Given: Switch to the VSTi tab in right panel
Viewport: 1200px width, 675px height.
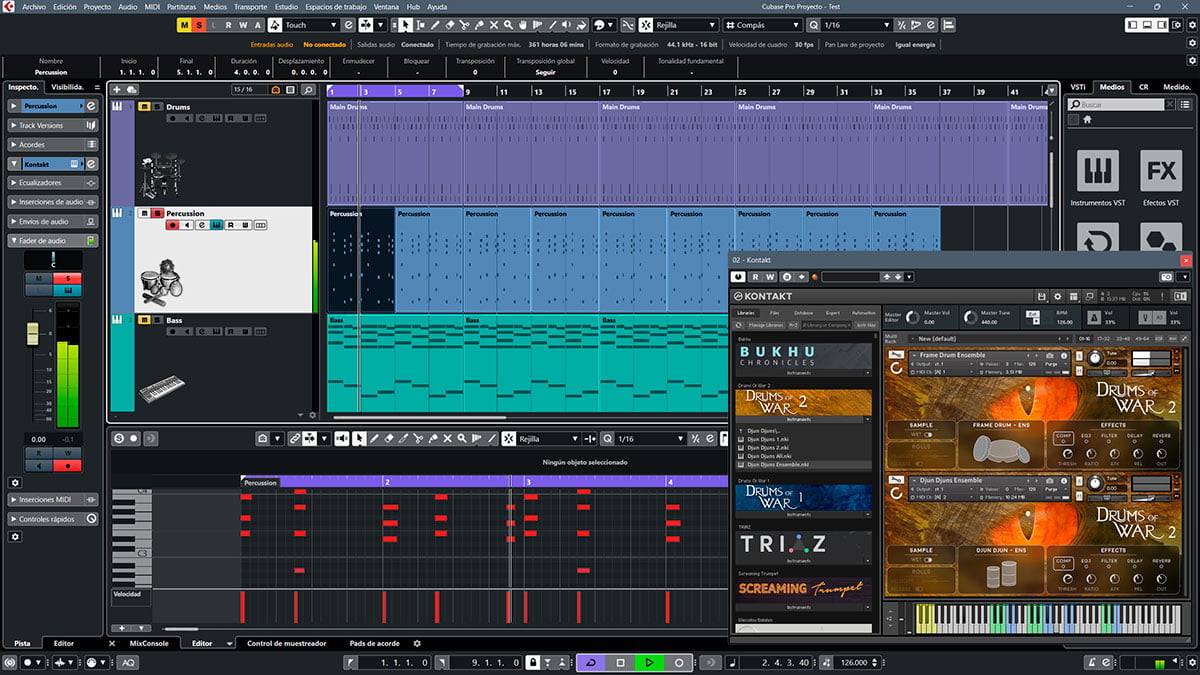Looking at the screenshot, I should tap(1078, 87).
